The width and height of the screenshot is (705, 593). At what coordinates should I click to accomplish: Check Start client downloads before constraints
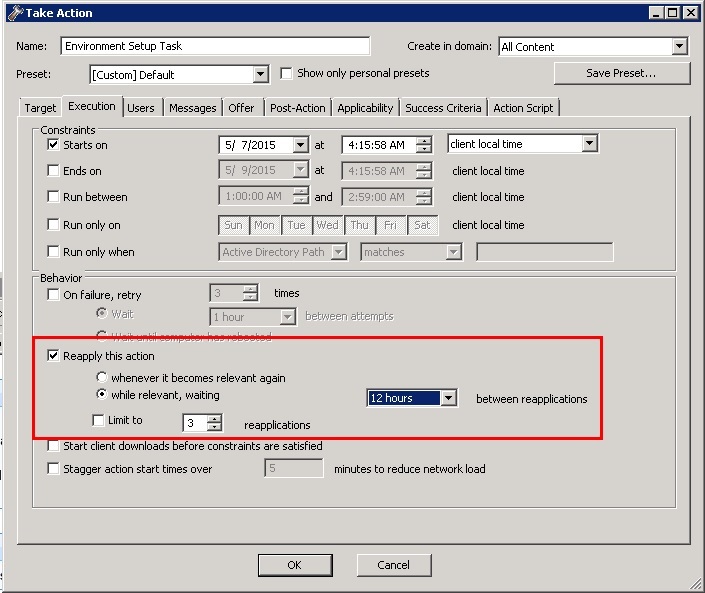tap(53, 446)
